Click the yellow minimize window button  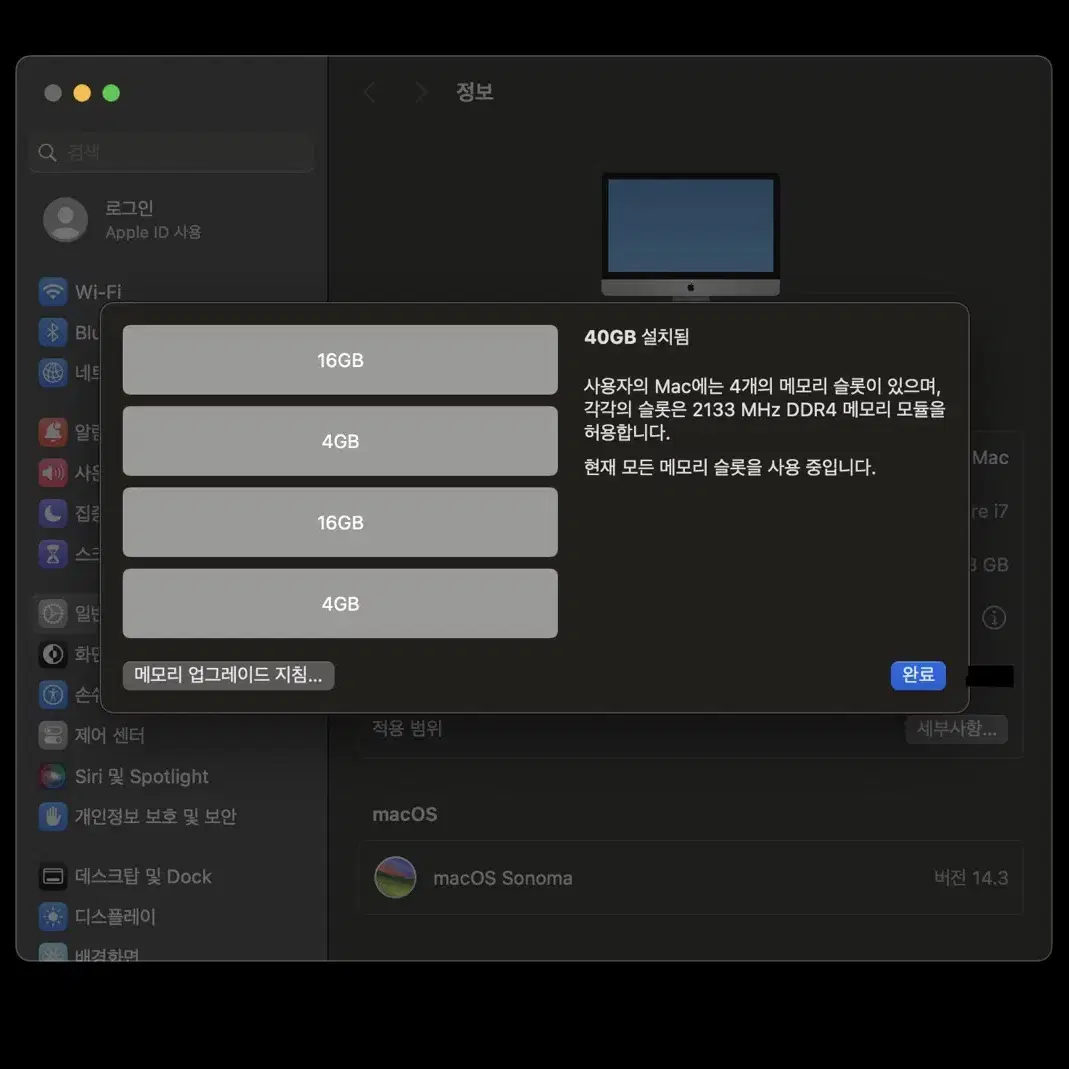click(x=82, y=93)
